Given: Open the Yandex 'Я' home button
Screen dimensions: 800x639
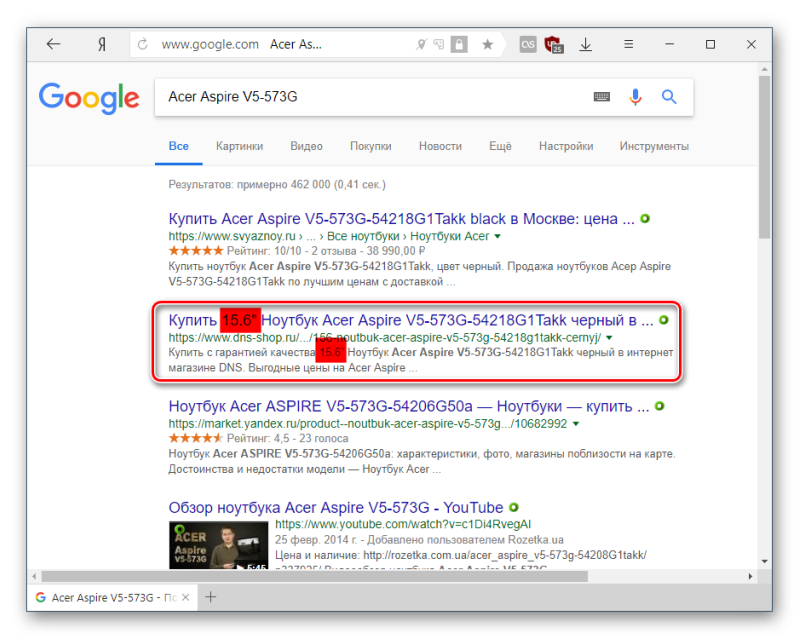Looking at the screenshot, I should [102, 44].
